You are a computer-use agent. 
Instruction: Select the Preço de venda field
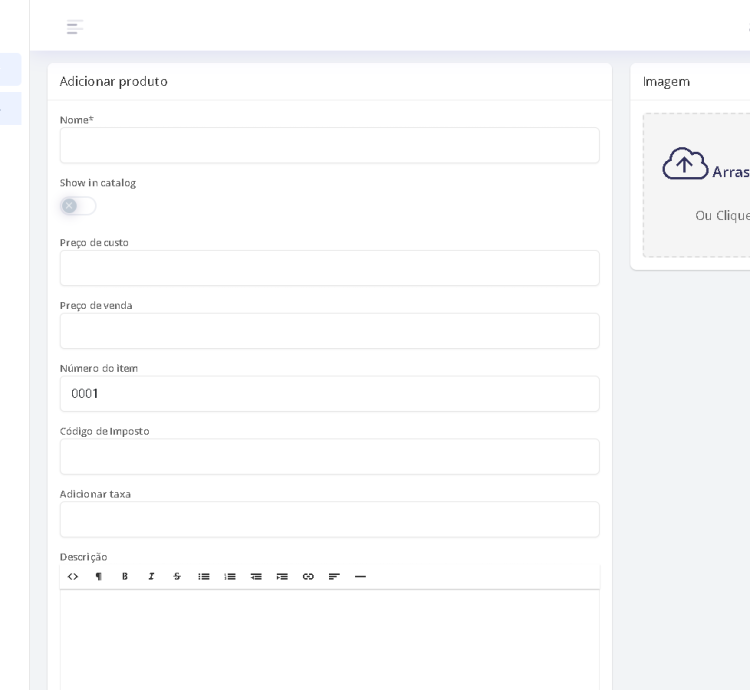click(x=329, y=331)
